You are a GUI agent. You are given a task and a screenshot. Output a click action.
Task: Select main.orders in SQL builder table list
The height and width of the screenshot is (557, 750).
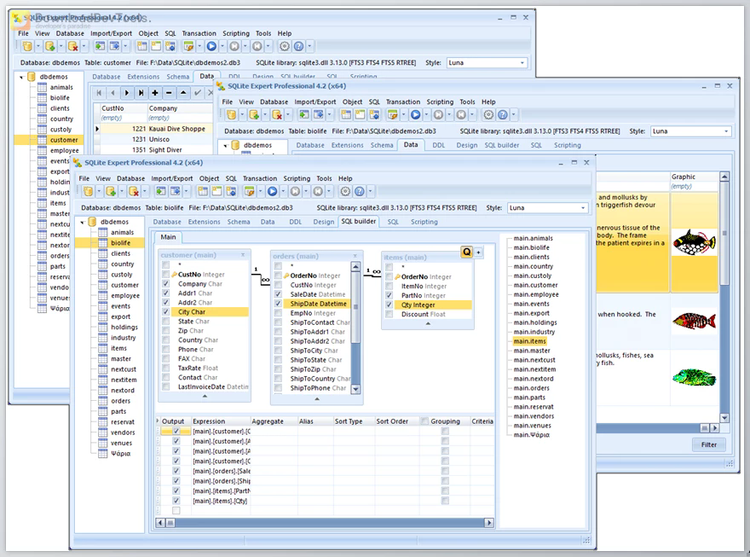click(531, 388)
